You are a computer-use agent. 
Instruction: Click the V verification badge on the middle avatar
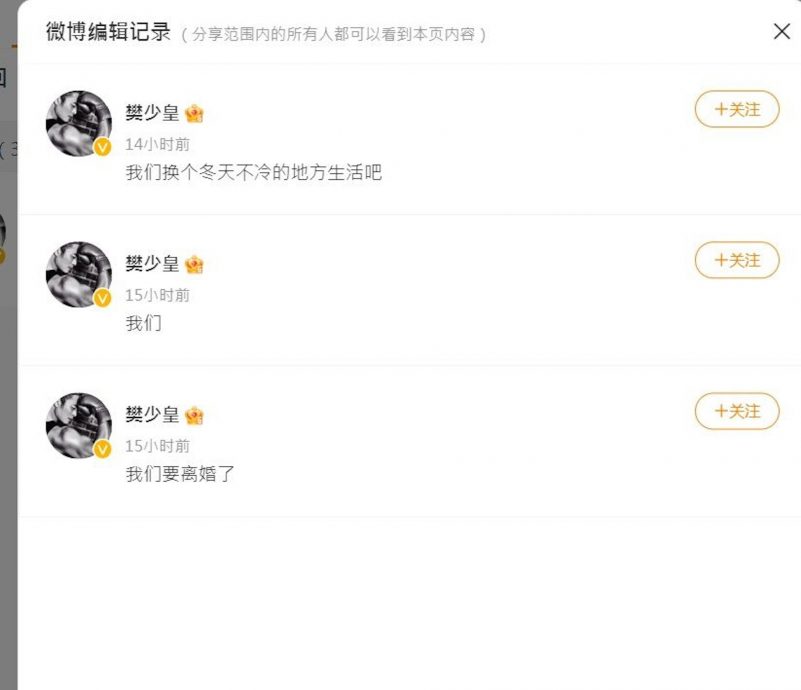(x=100, y=298)
